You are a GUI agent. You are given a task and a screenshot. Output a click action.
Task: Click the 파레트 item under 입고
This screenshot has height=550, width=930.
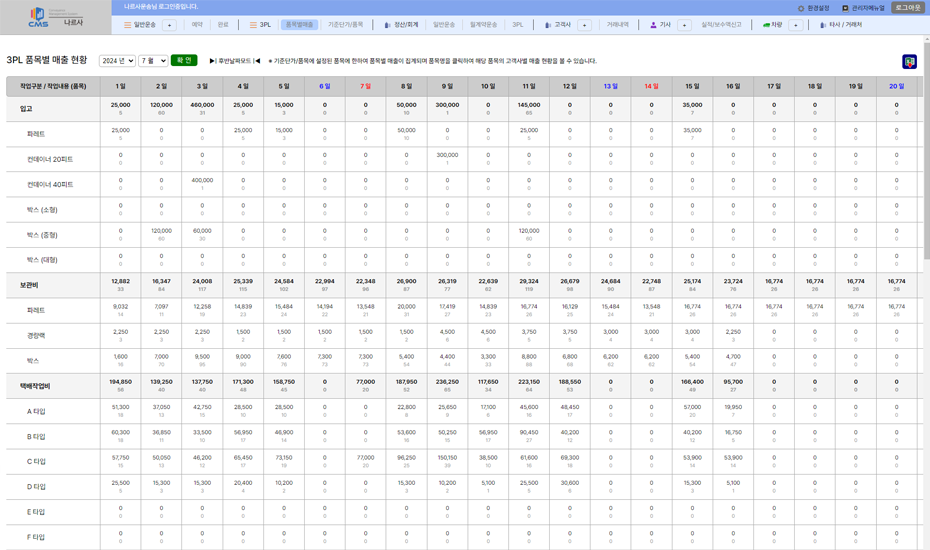coord(36,134)
